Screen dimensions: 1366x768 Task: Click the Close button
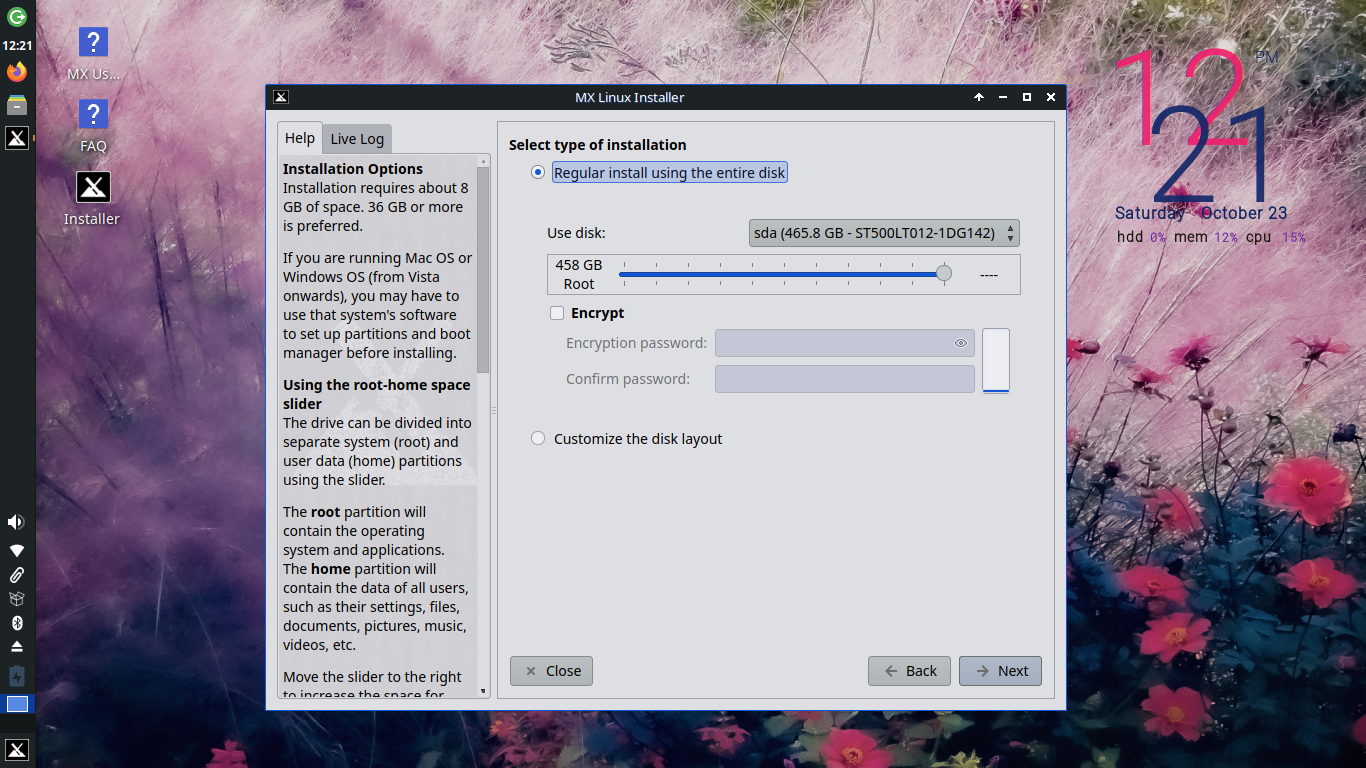click(552, 671)
